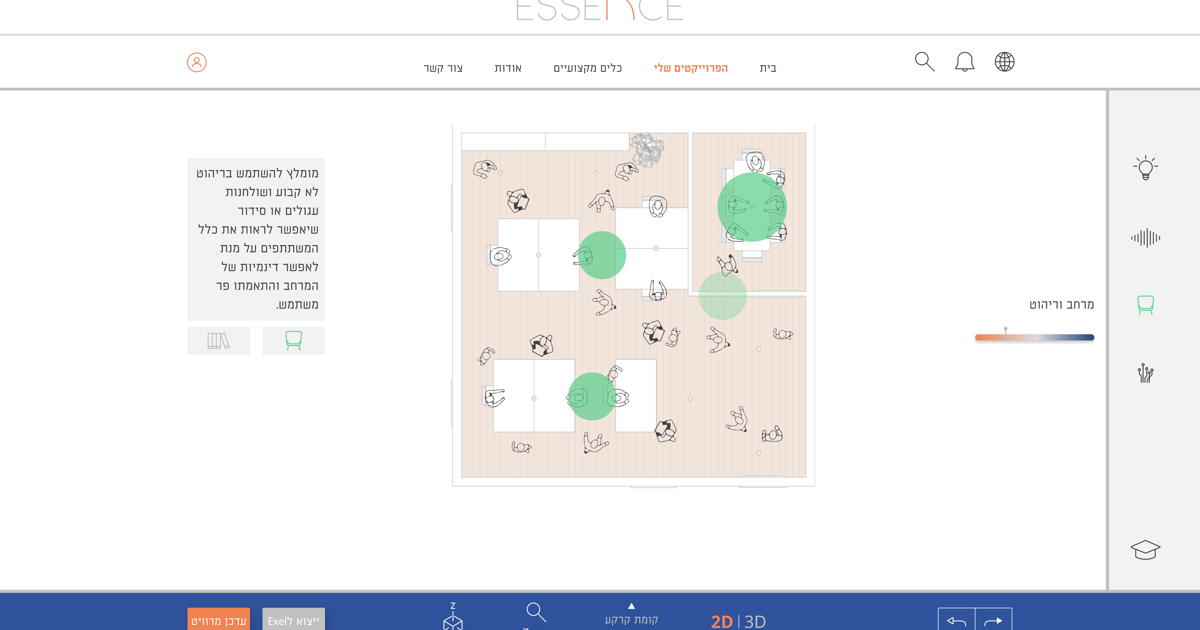Open the צור קשר contact page
The width and height of the screenshot is (1200, 630).
tap(443, 68)
